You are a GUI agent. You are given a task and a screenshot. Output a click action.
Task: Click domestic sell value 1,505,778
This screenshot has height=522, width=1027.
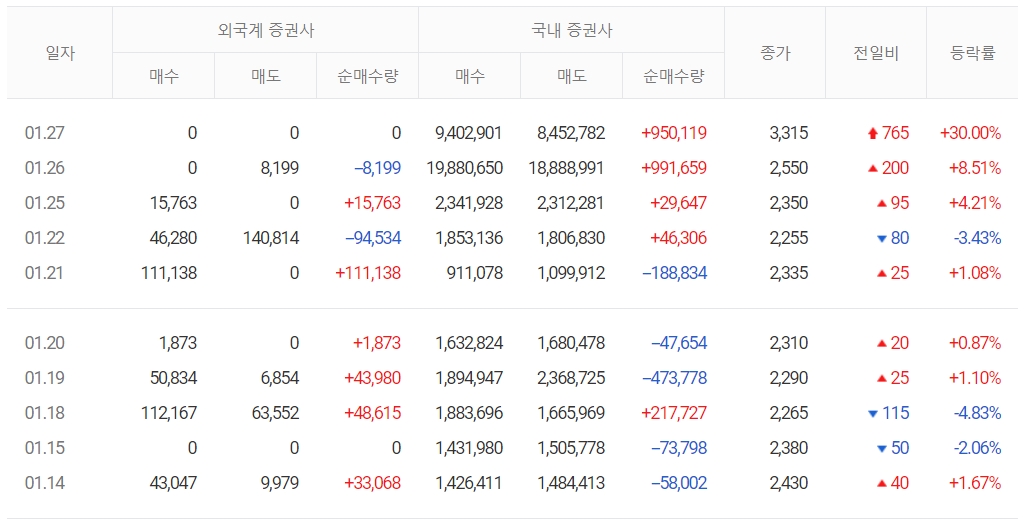click(x=571, y=448)
